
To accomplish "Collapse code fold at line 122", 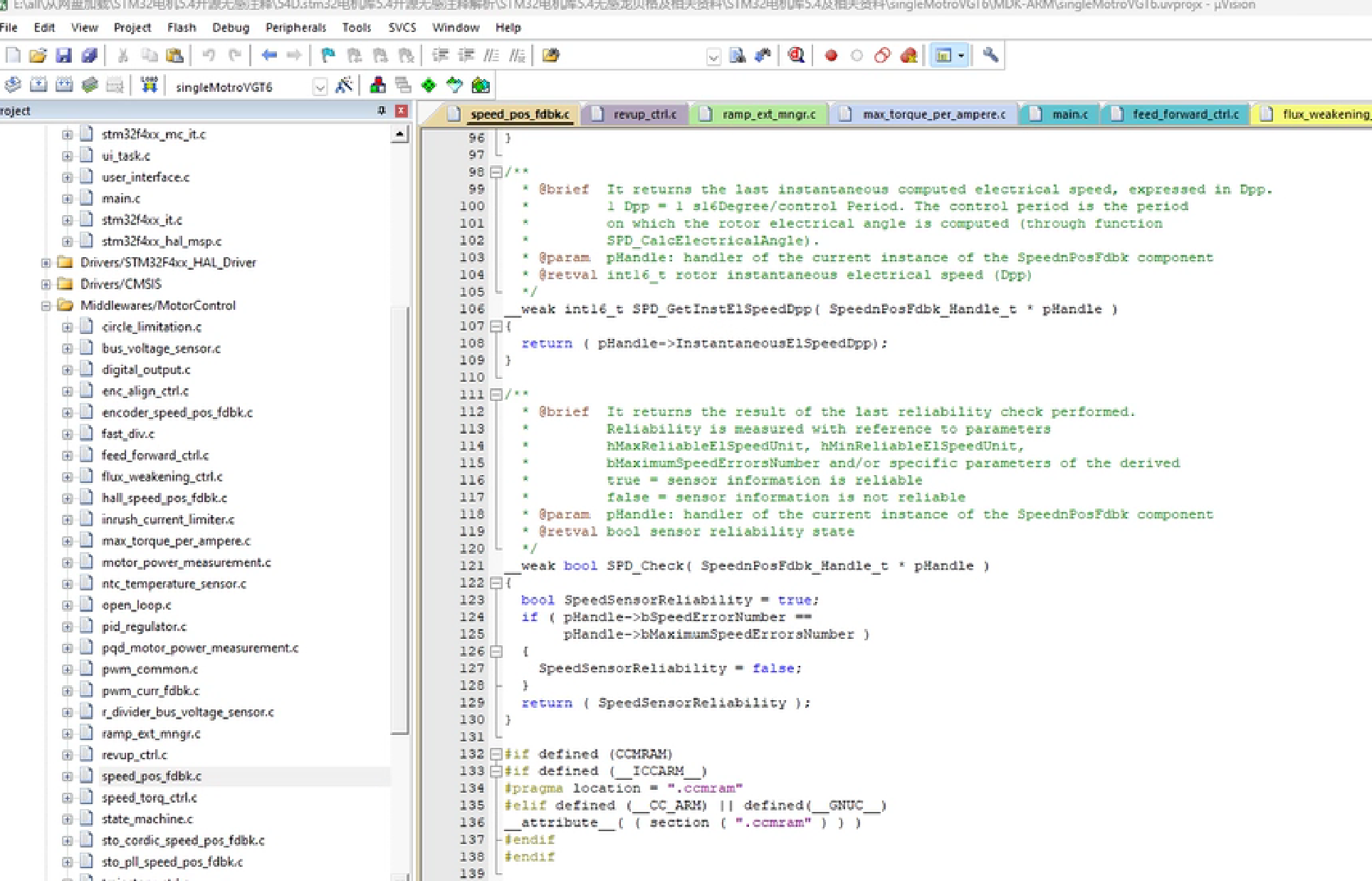I will [496, 583].
